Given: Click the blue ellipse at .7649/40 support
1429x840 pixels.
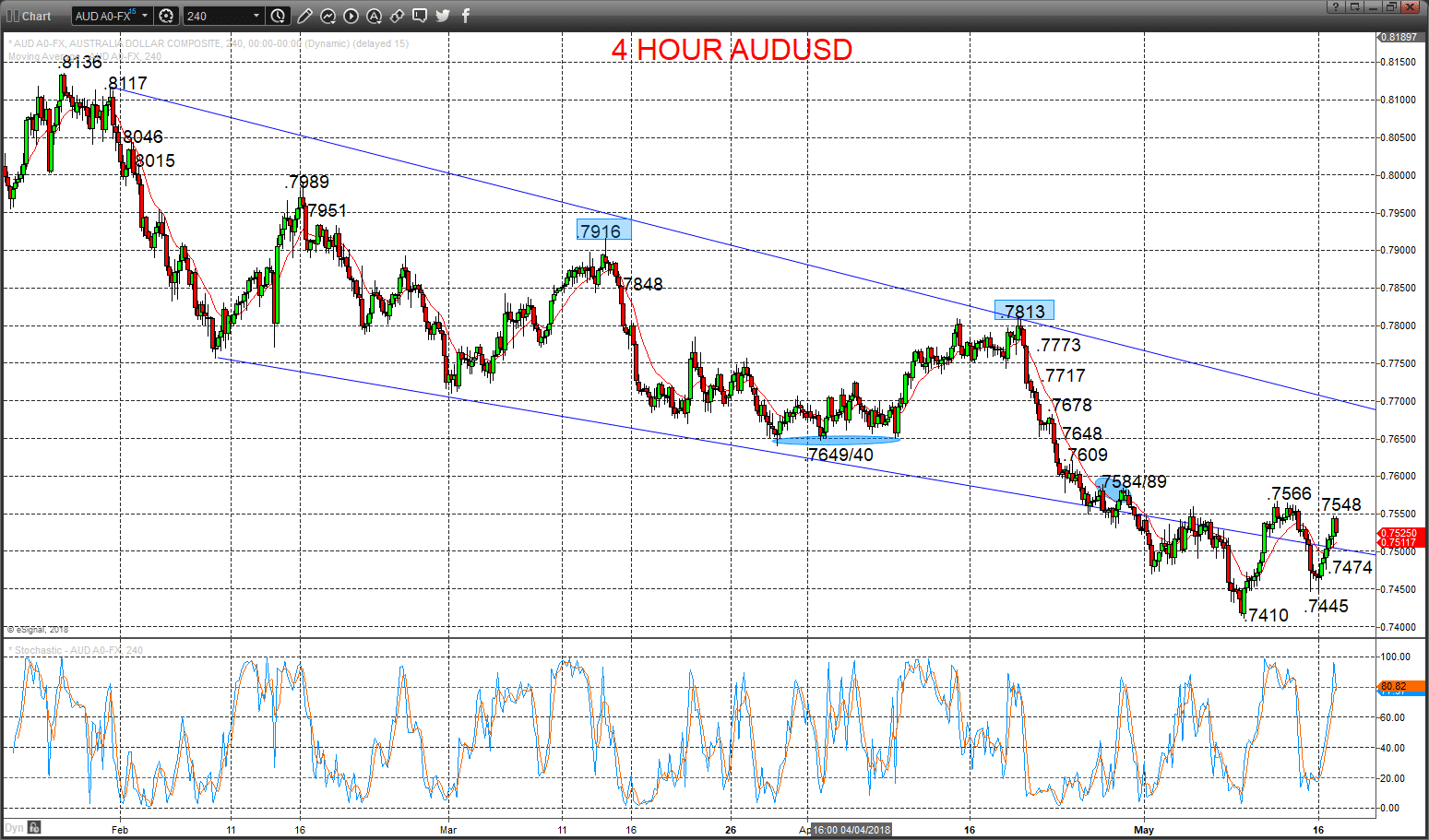Looking at the screenshot, I should point(838,440).
